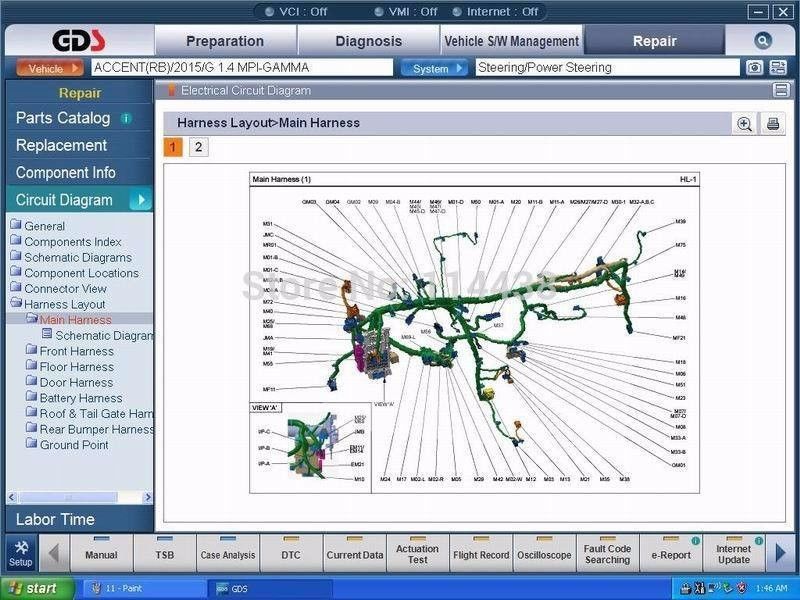Open the Oscilloscope

pos(544,554)
